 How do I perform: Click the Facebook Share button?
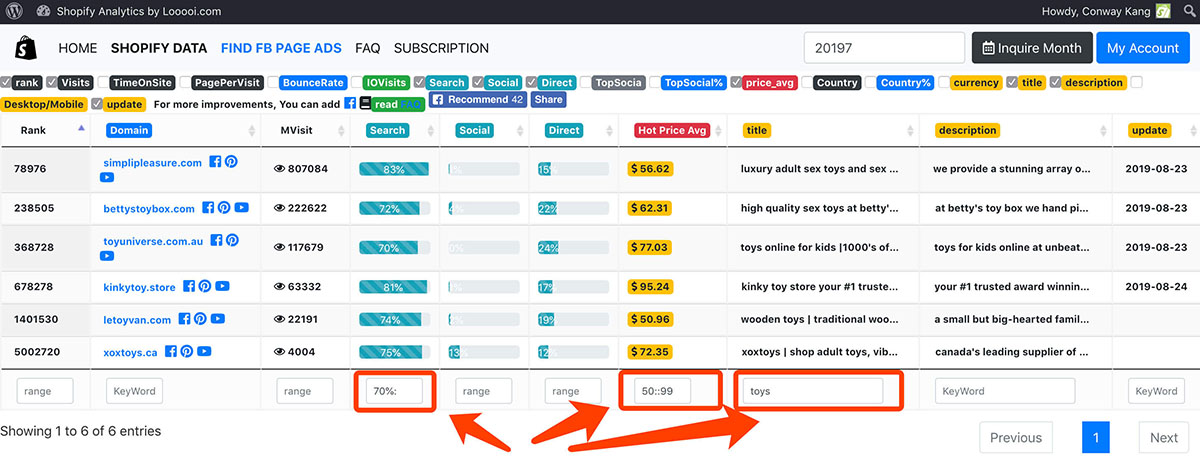point(548,100)
